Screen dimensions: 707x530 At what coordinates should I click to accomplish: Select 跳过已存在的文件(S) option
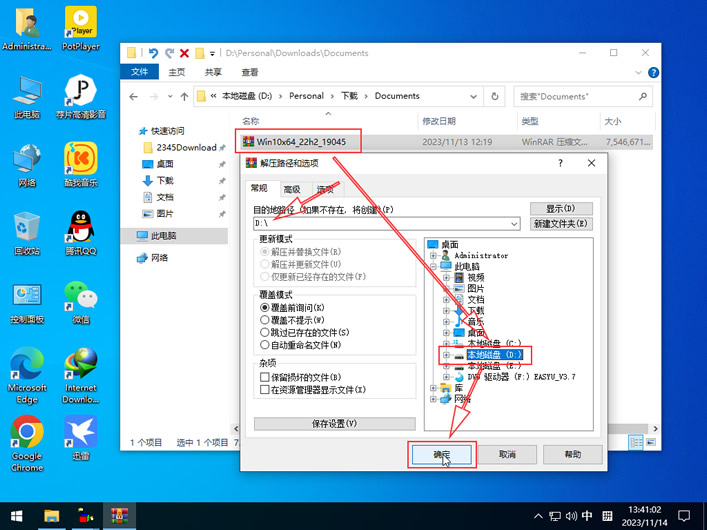tap(265, 333)
